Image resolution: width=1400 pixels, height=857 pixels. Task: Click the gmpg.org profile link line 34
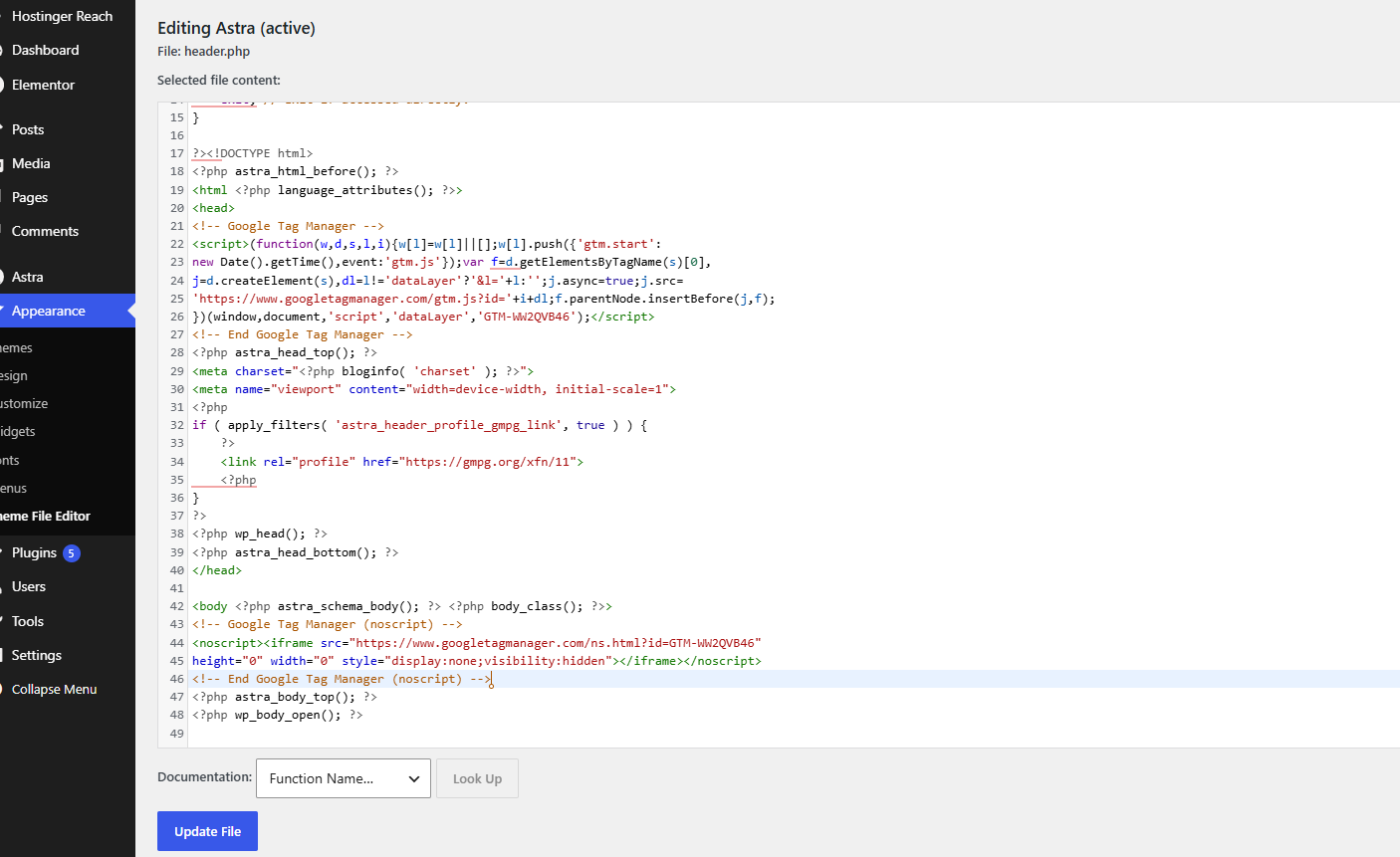[x=401, y=462]
